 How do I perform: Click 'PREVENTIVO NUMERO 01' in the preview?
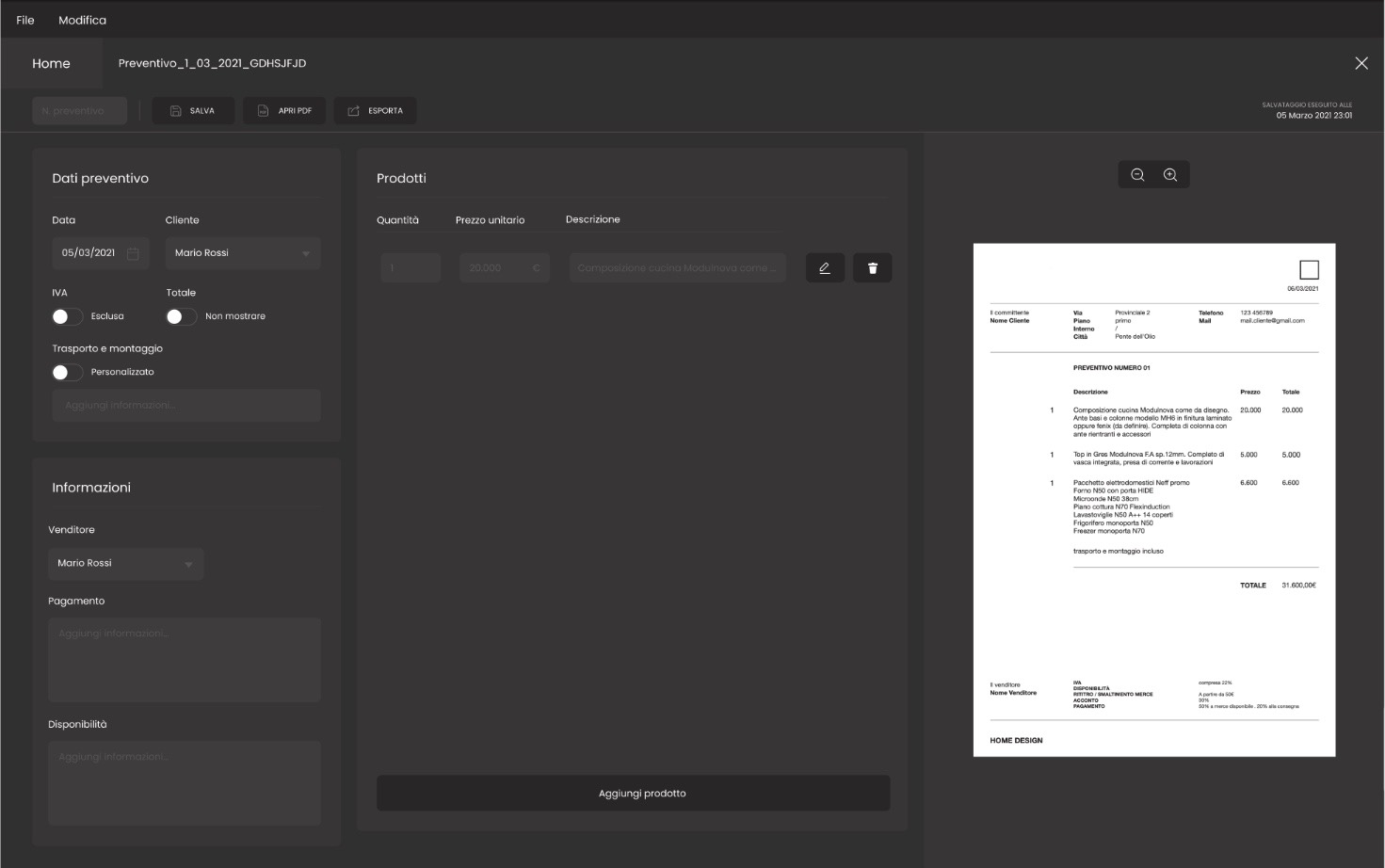coord(1111,368)
